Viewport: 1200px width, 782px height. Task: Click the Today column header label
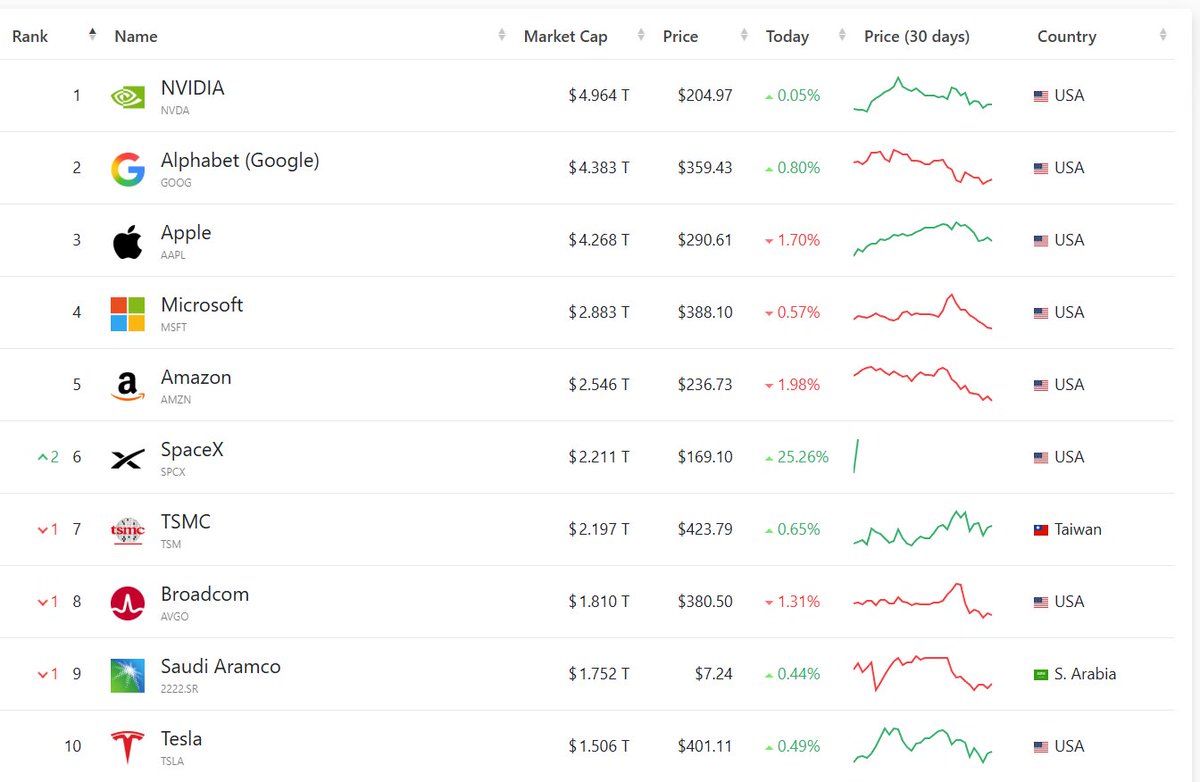tap(787, 36)
